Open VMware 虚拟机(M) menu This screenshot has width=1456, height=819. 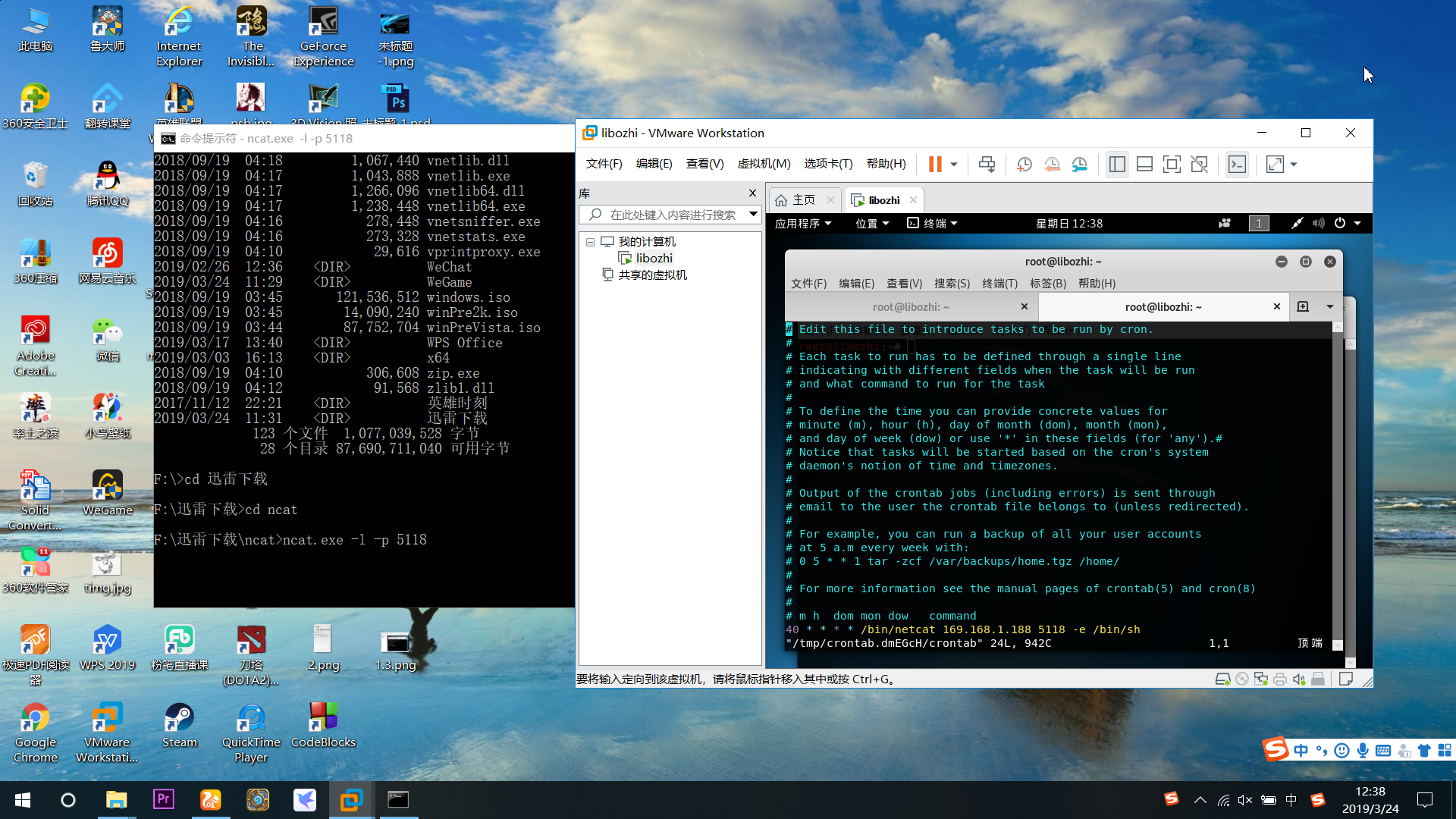click(764, 164)
